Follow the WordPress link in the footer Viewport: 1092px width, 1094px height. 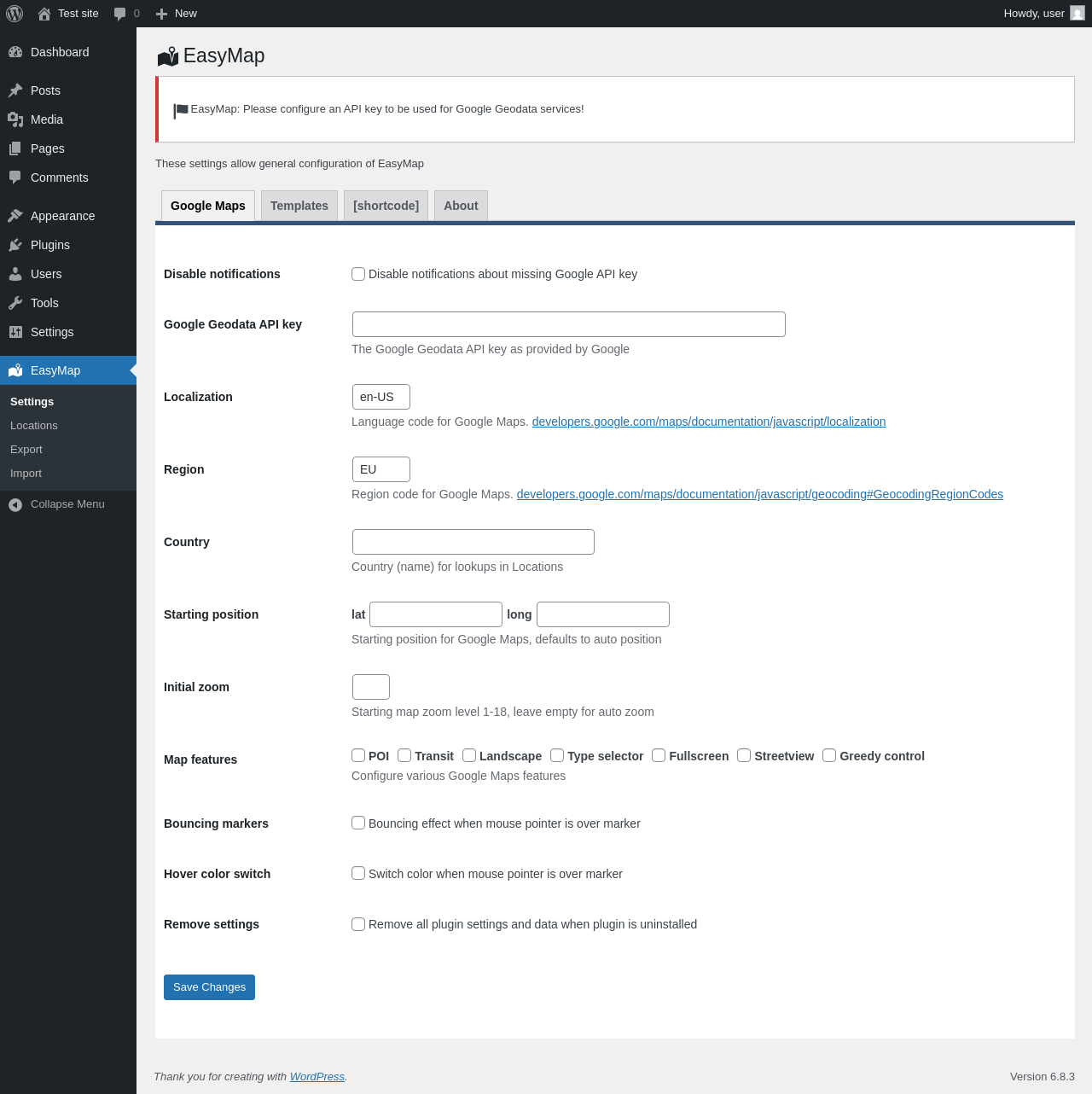point(317,1077)
